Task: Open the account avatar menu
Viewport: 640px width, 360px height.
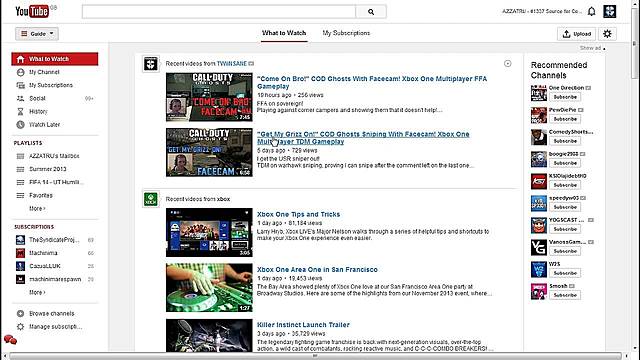Action: coord(609,11)
